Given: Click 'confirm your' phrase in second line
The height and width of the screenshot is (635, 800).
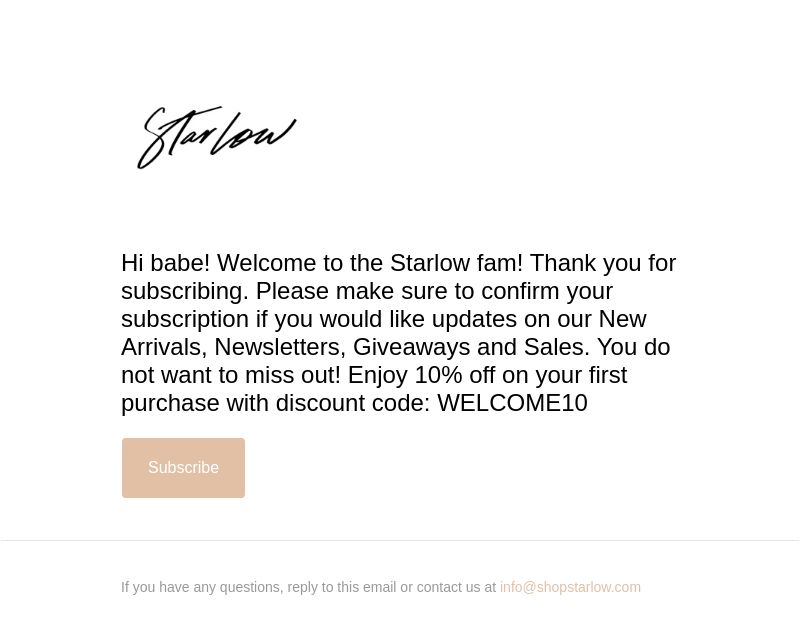Looking at the screenshot, I should [x=546, y=291].
